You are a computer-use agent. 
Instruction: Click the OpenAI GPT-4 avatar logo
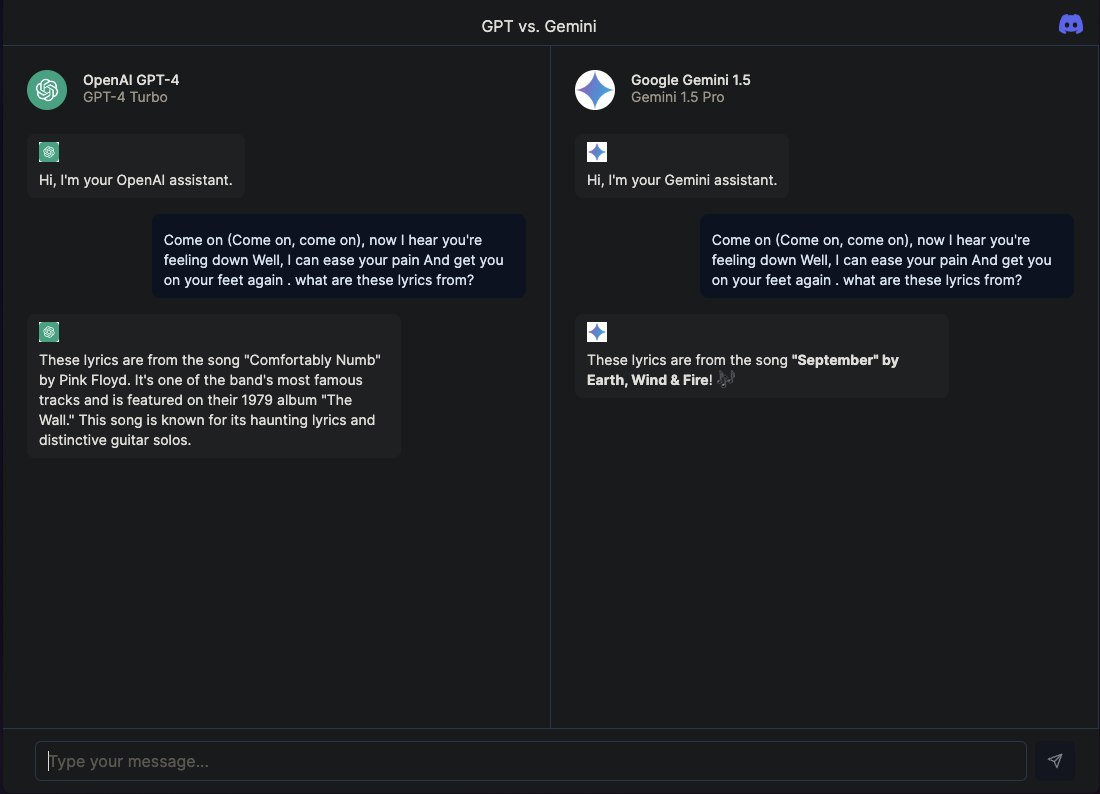point(47,90)
